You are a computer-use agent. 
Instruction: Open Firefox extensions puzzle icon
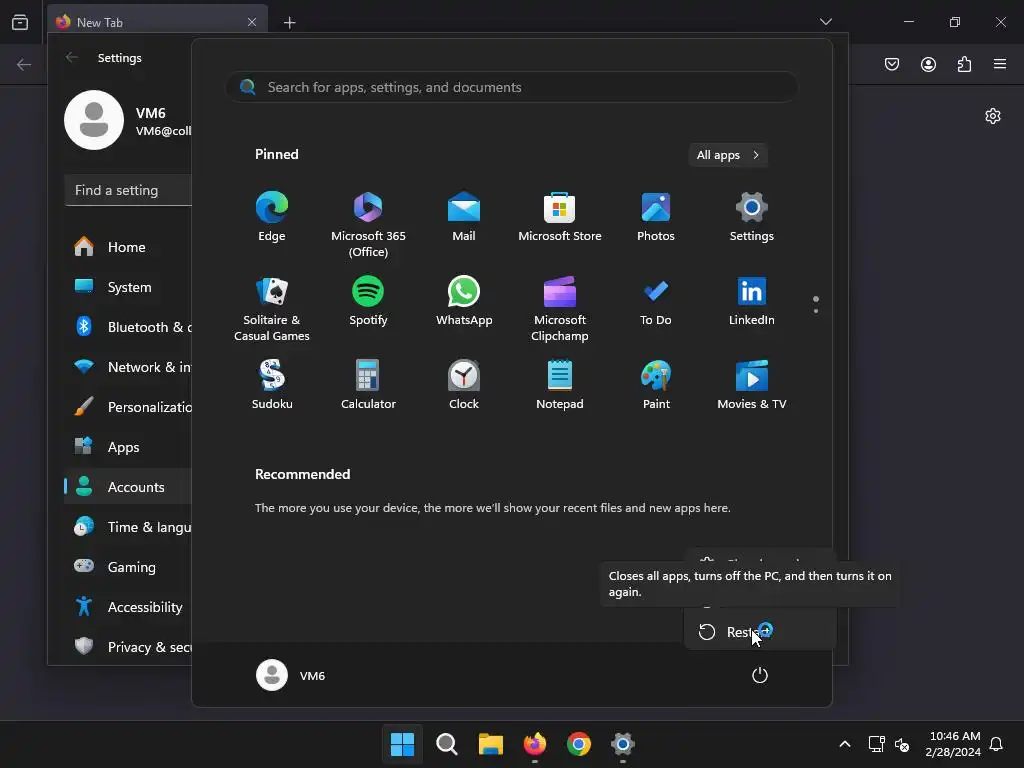coord(964,64)
